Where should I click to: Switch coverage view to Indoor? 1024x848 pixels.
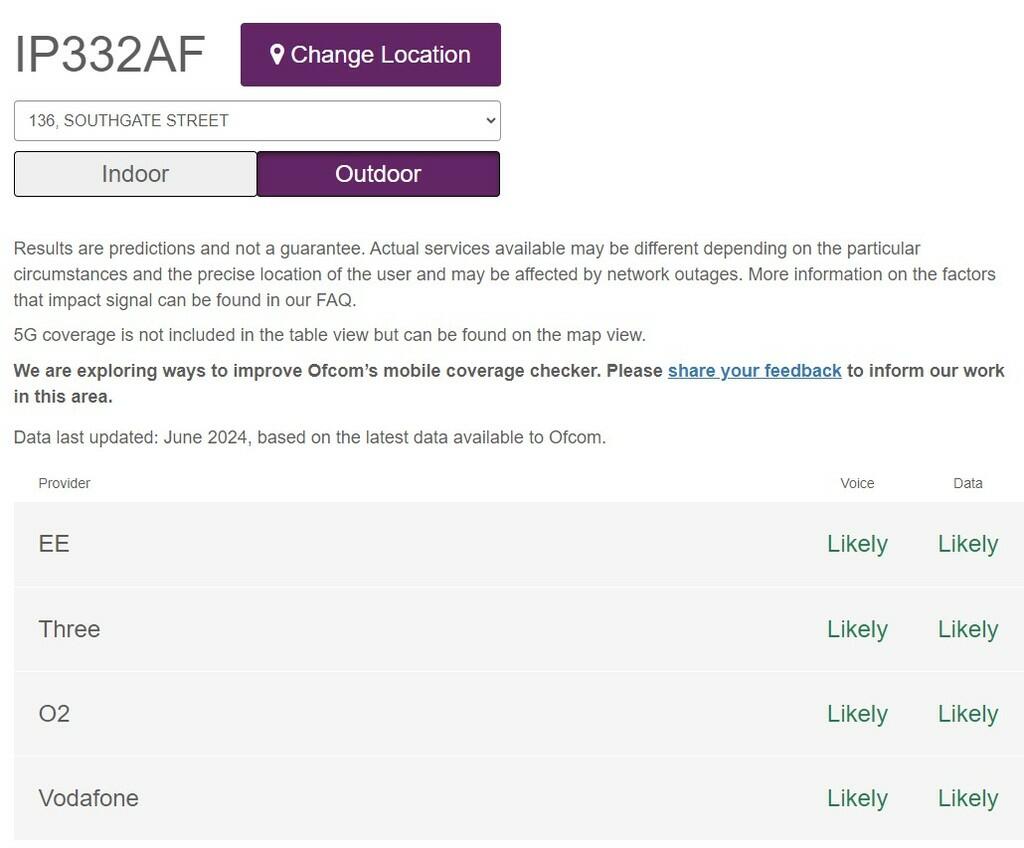click(x=135, y=174)
